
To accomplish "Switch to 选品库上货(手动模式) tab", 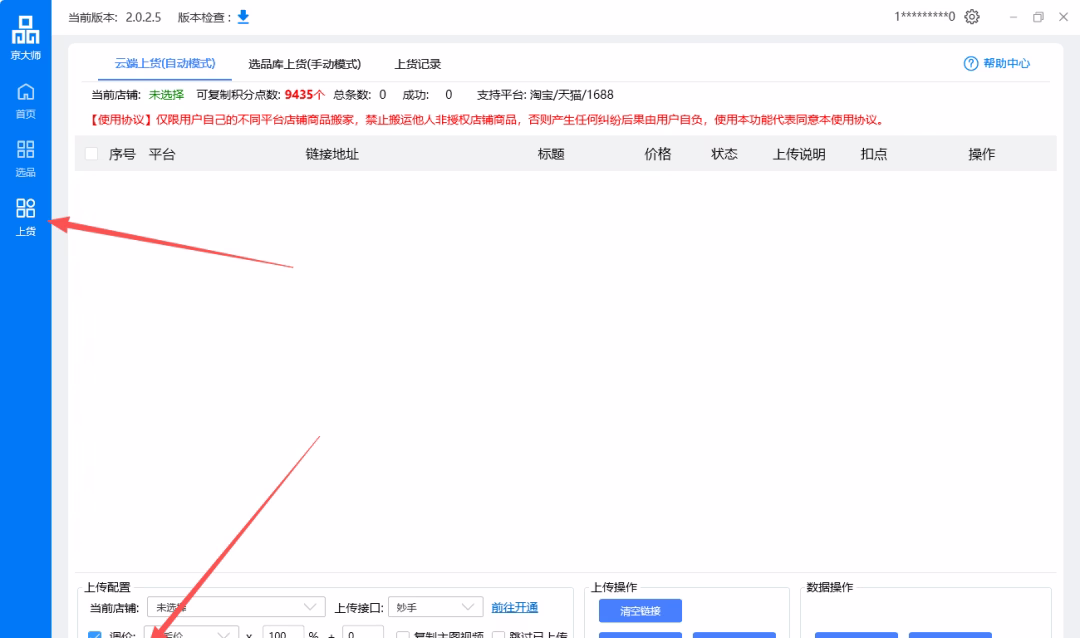I will point(303,62).
